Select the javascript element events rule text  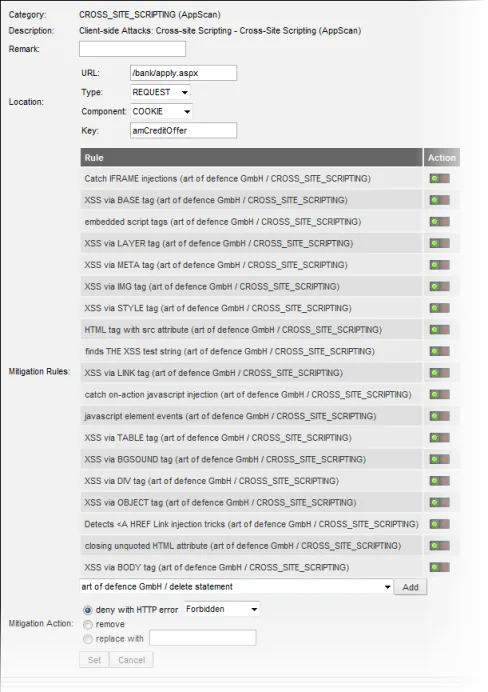pyautogui.click(x=230, y=416)
